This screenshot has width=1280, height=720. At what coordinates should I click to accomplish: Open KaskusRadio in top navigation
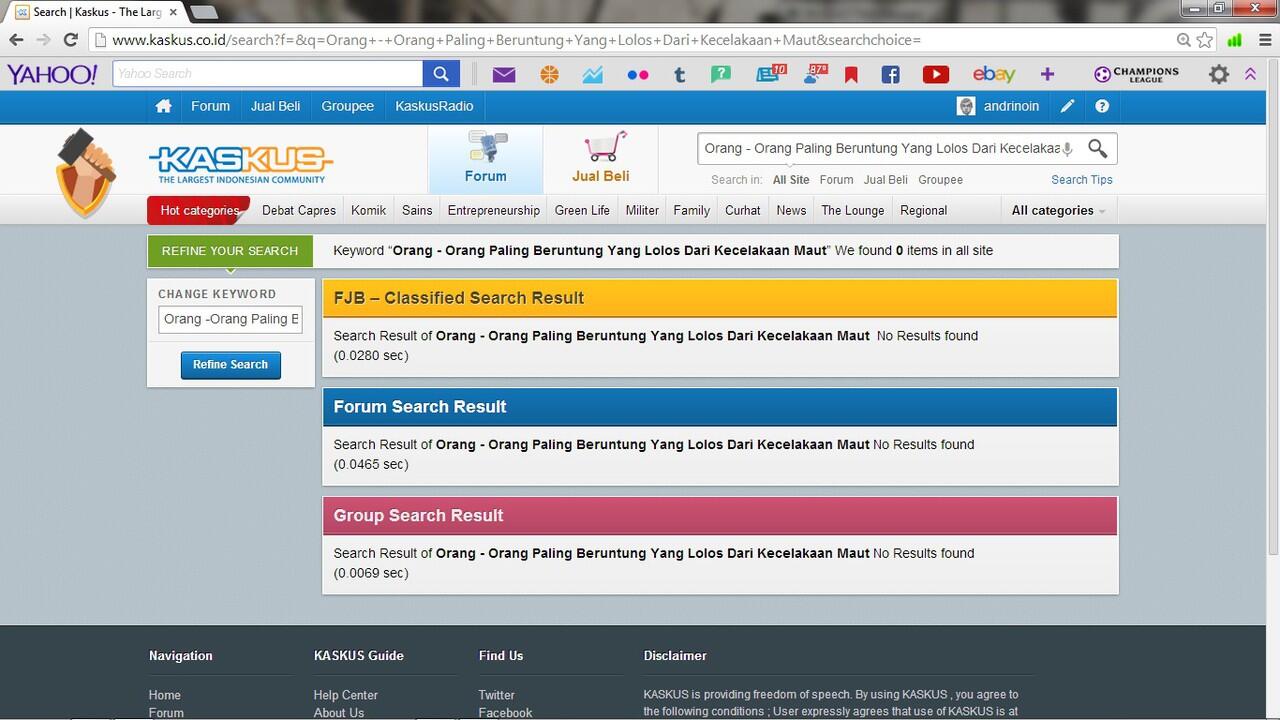434,106
